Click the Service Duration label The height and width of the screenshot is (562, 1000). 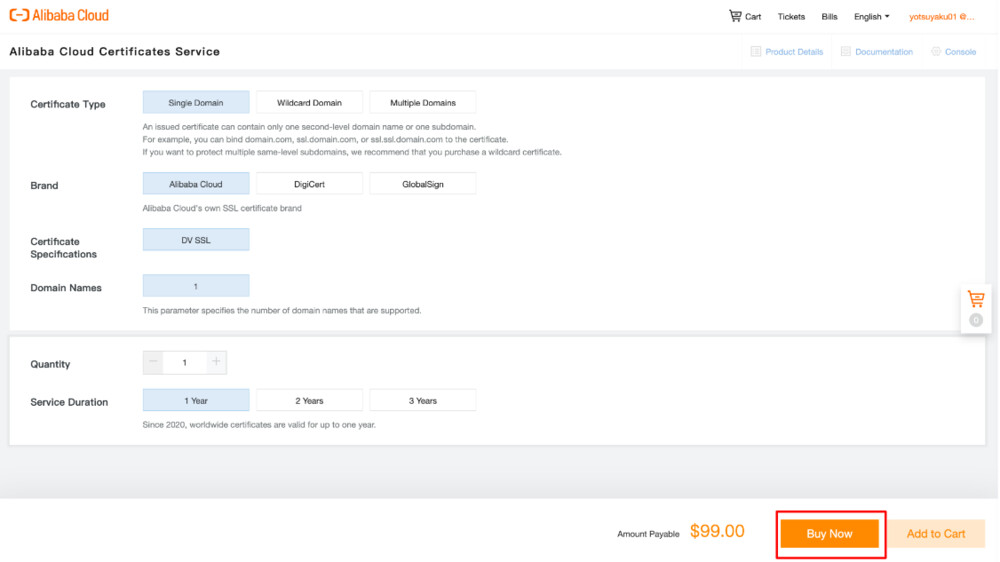[69, 402]
